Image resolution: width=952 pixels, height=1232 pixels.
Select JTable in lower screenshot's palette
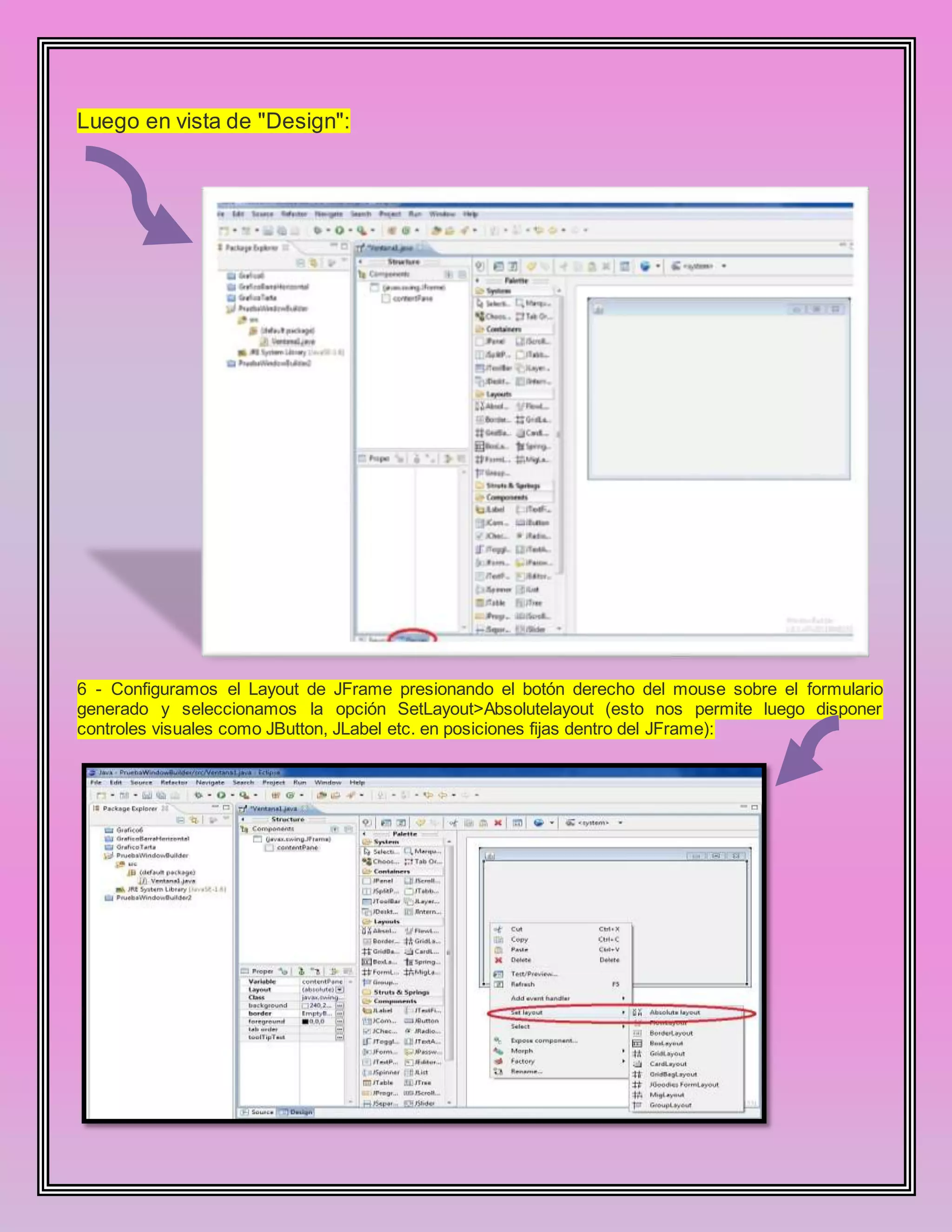378,1082
